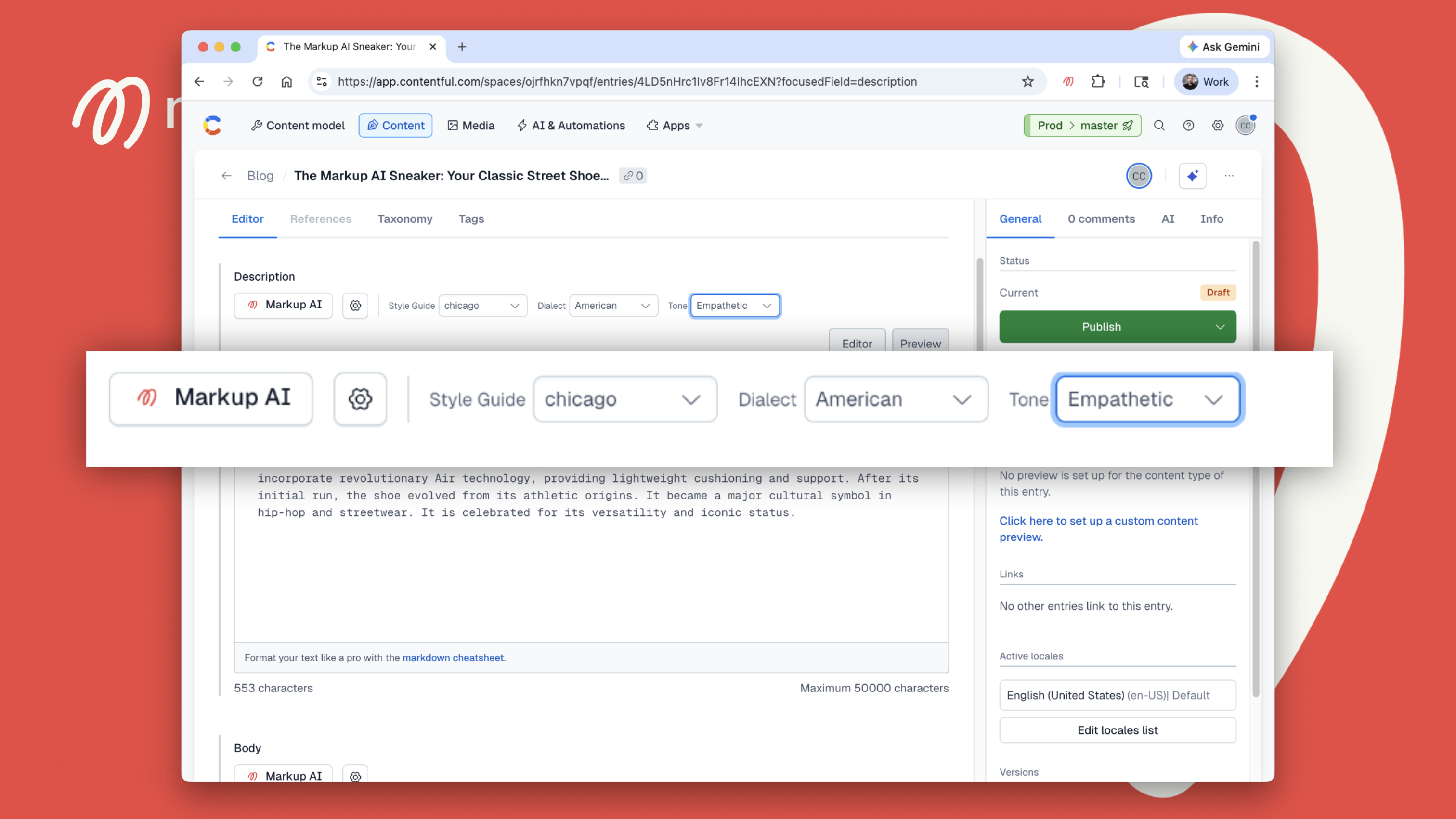Click the Edit locales list button
Viewport: 1456px width, 819px height.
coord(1117,730)
